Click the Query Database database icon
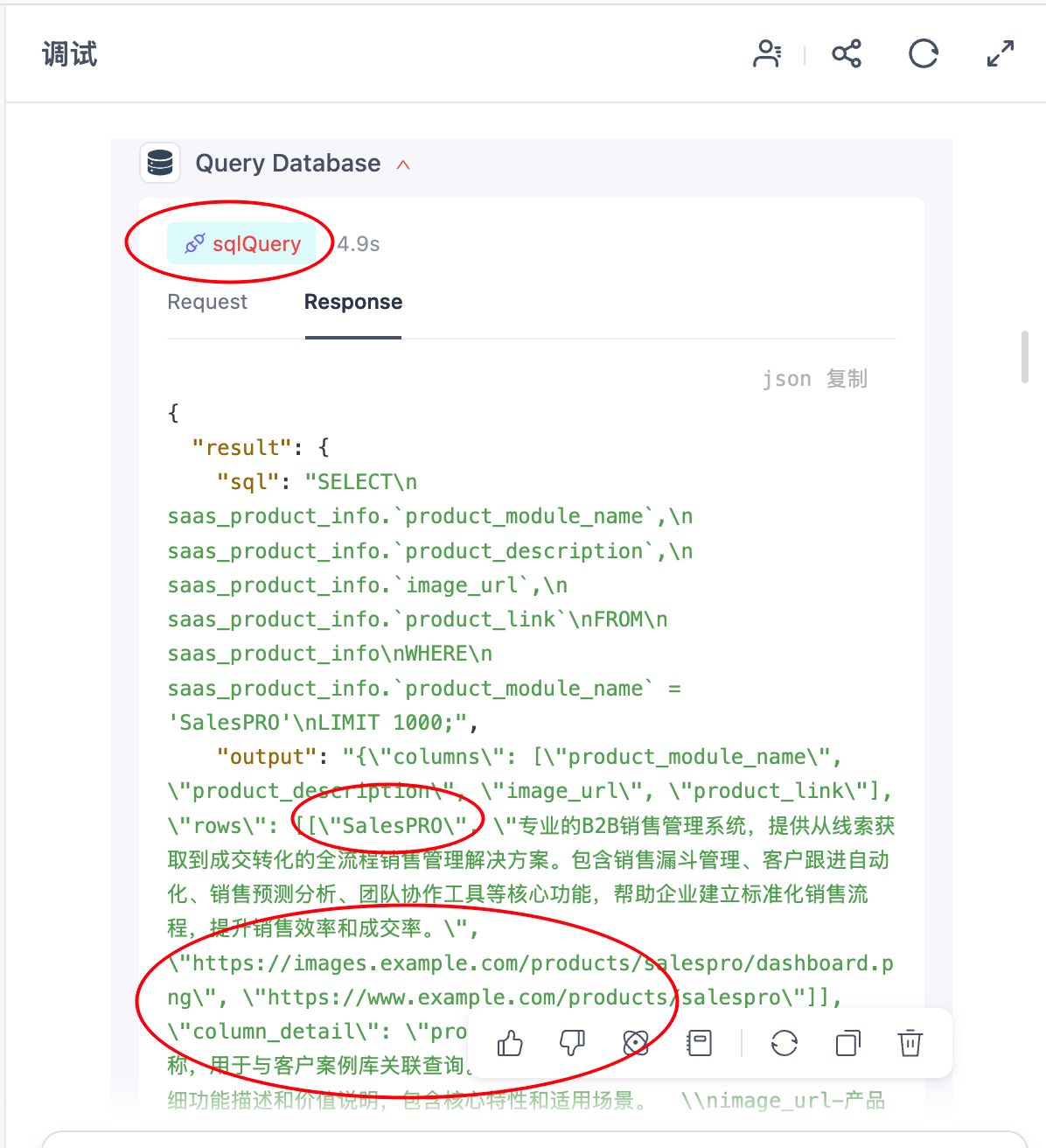1046x1148 pixels. point(160,163)
